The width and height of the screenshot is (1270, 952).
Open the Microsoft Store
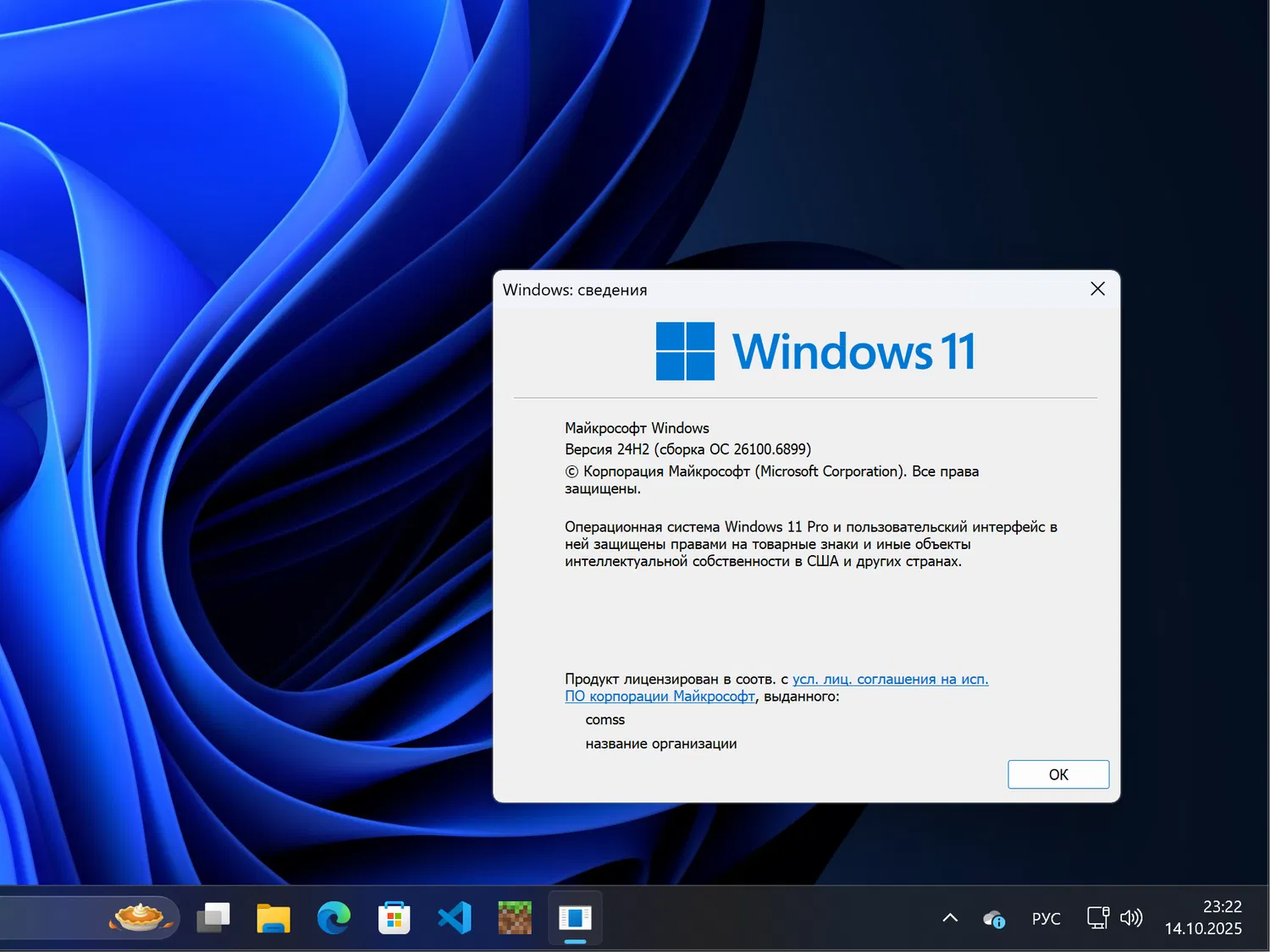tap(394, 917)
